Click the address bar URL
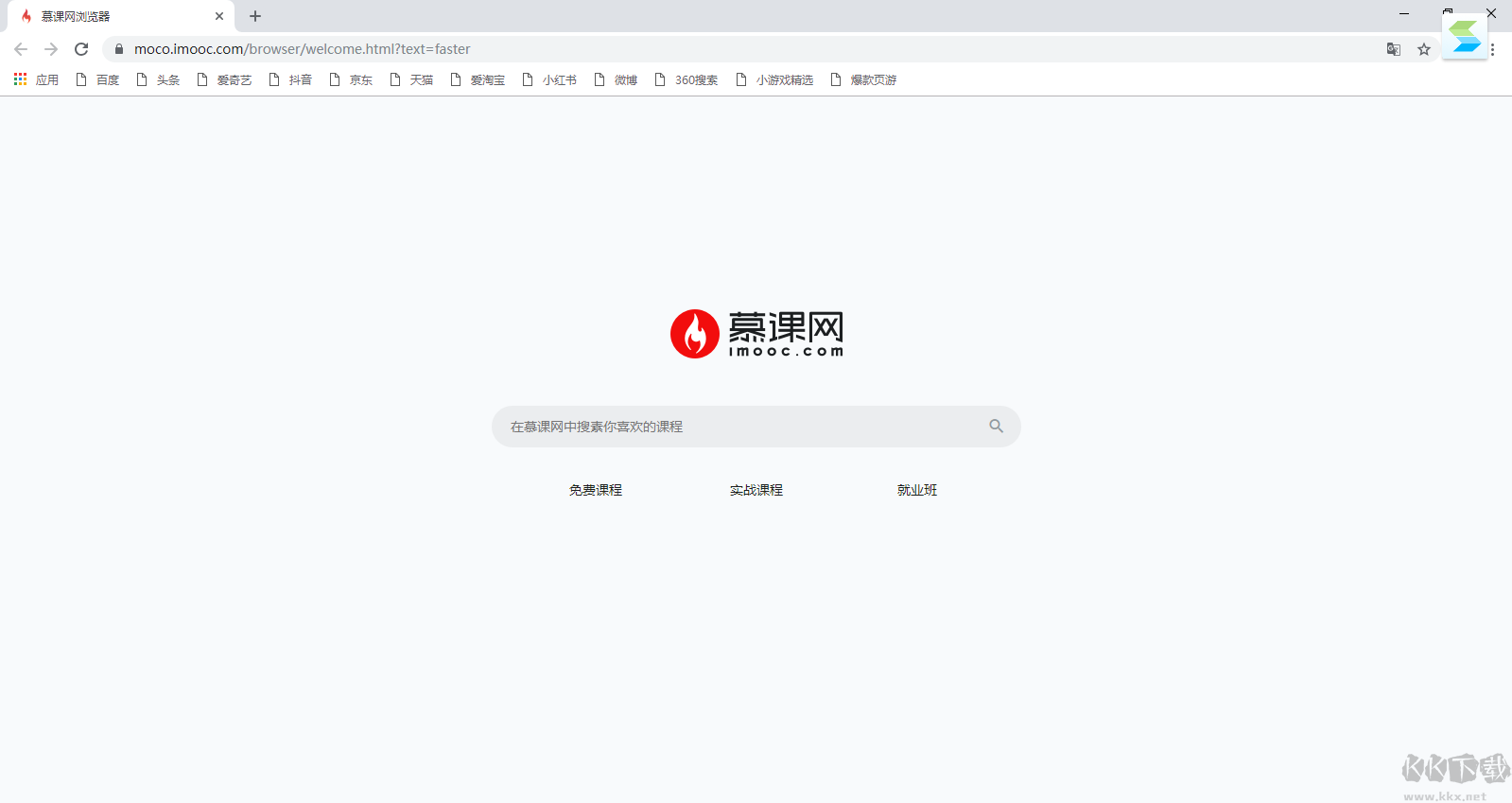 click(x=303, y=49)
